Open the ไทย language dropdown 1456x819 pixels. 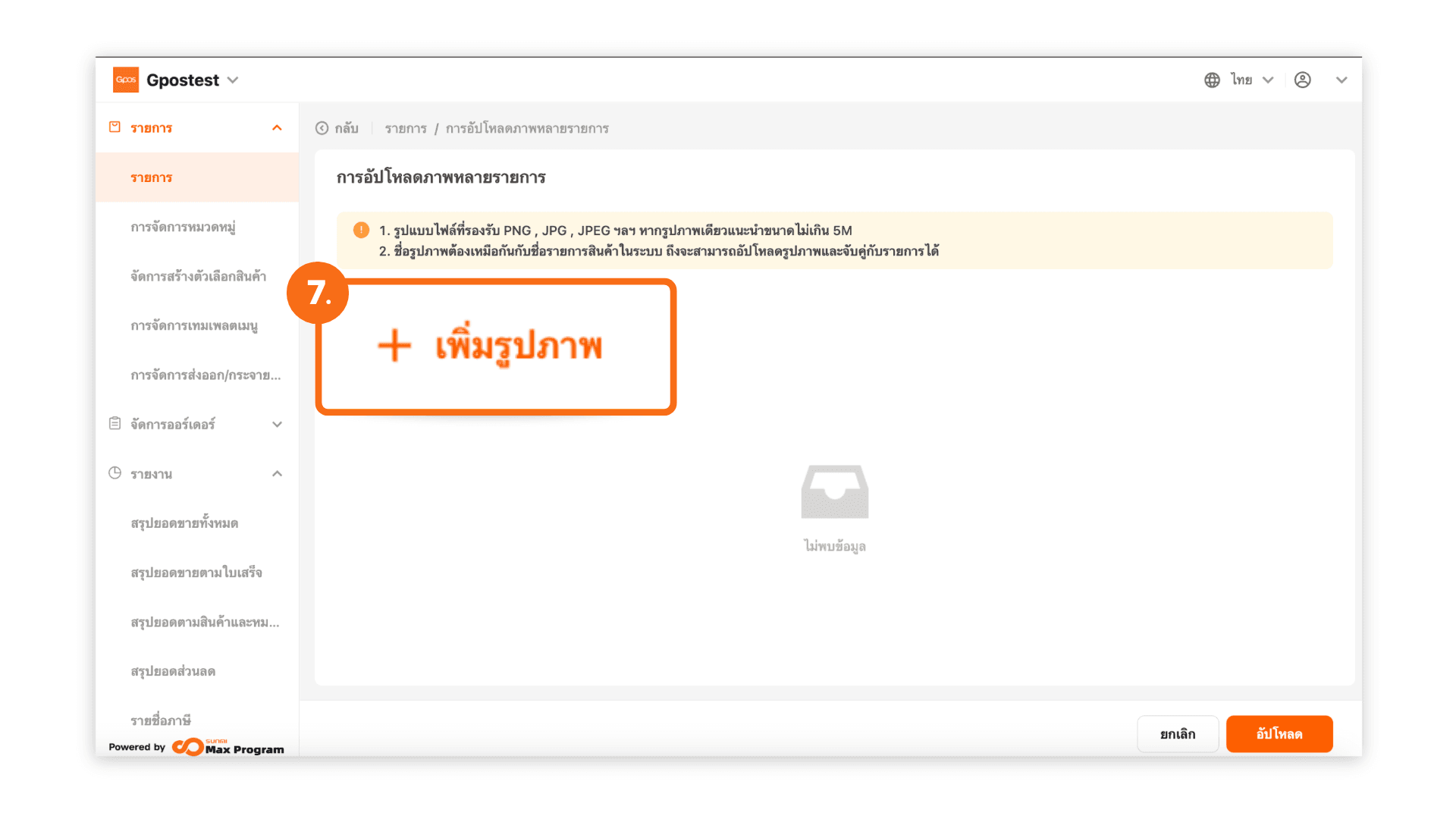point(1251,80)
